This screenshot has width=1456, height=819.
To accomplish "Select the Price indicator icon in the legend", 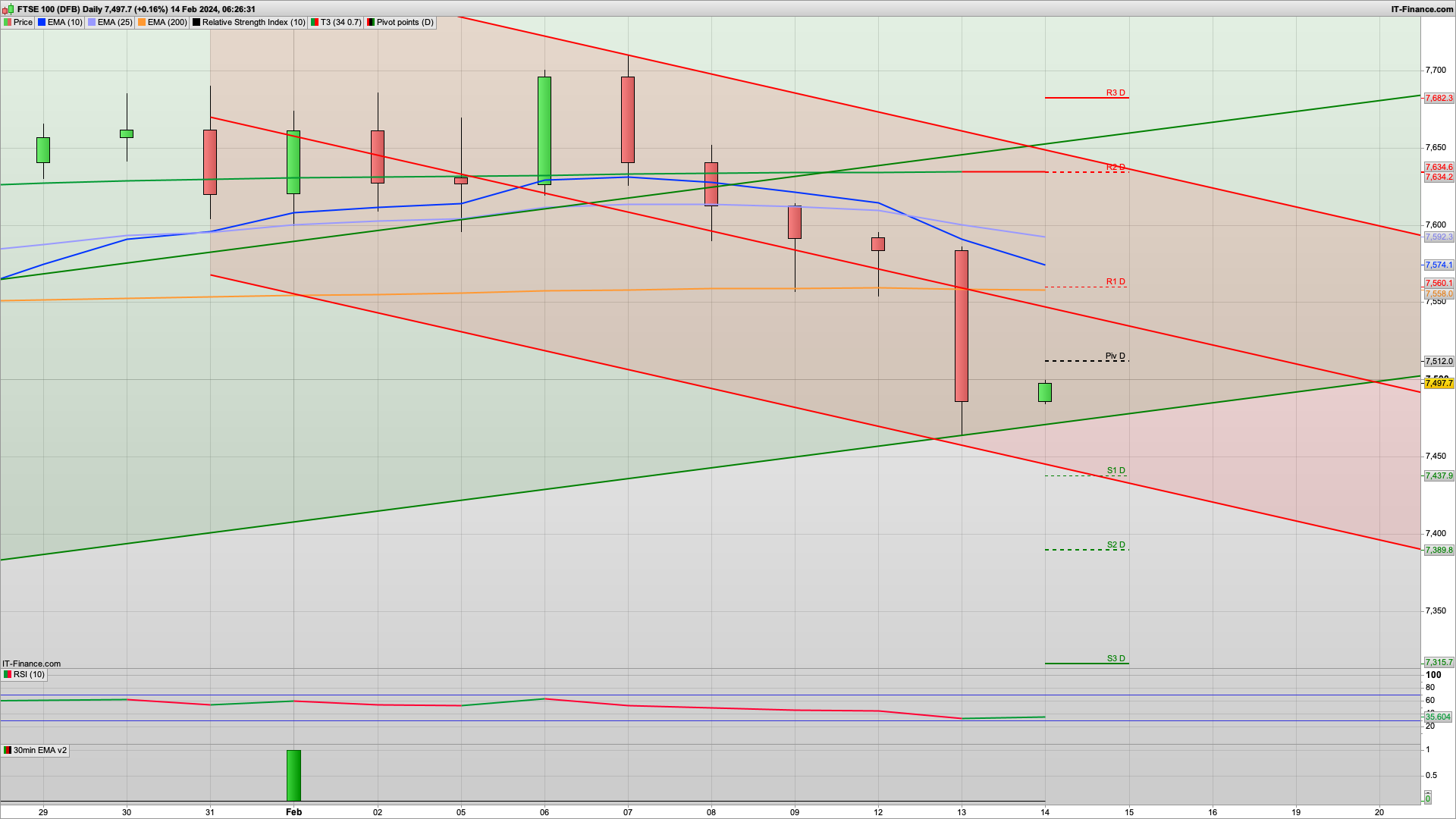I will coord(8,22).
